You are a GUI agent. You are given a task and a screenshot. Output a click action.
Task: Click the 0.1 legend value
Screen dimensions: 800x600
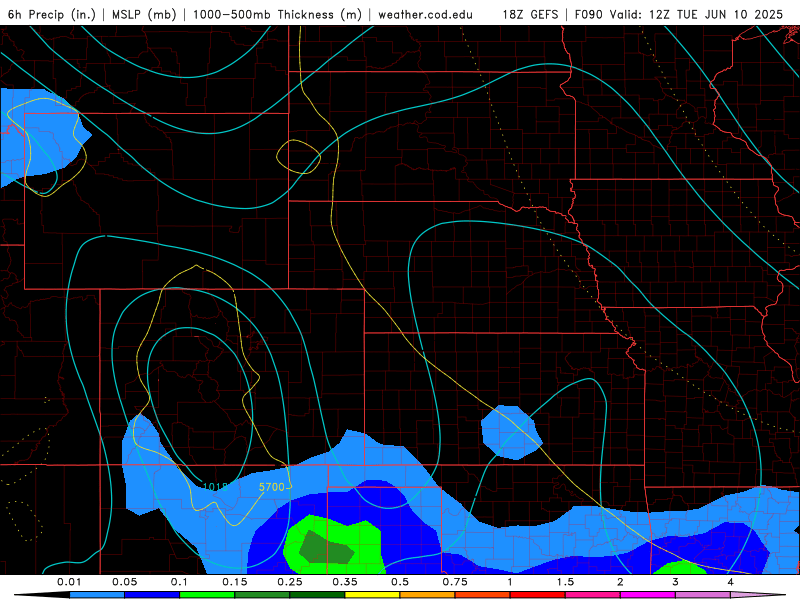(x=179, y=582)
